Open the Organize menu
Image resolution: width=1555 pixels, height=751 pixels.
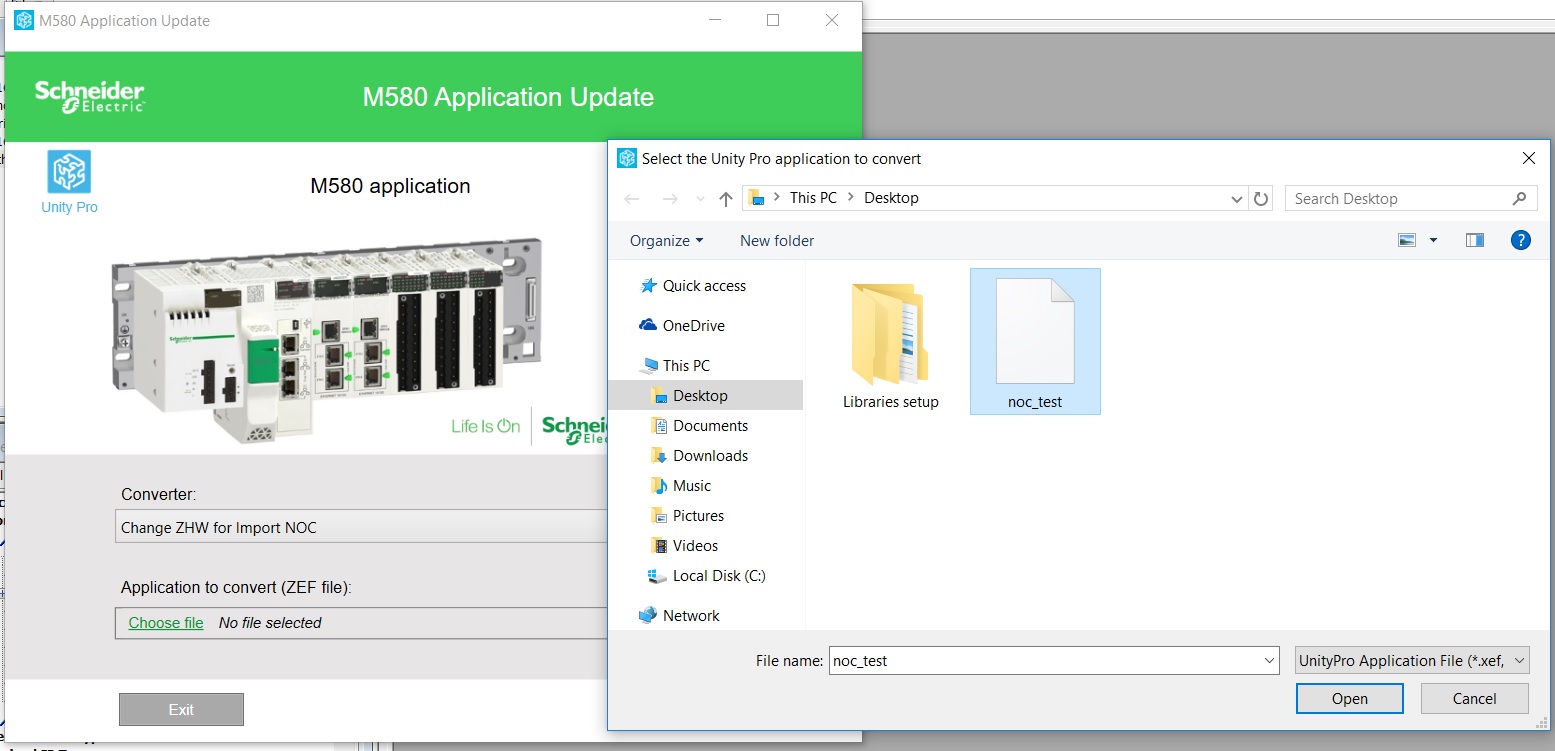pyautogui.click(x=666, y=241)
